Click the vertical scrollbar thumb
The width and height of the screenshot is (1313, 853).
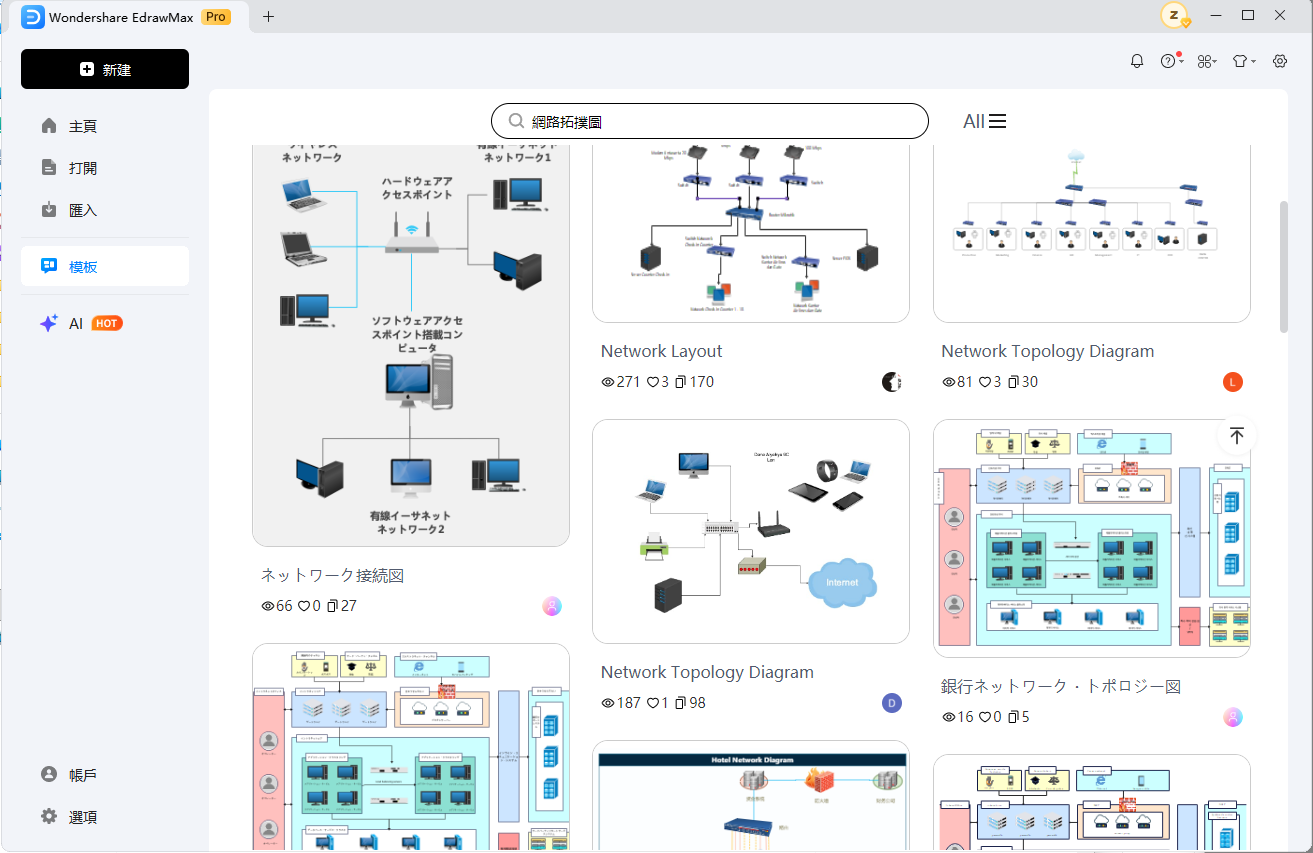(x=1284, y=265)
